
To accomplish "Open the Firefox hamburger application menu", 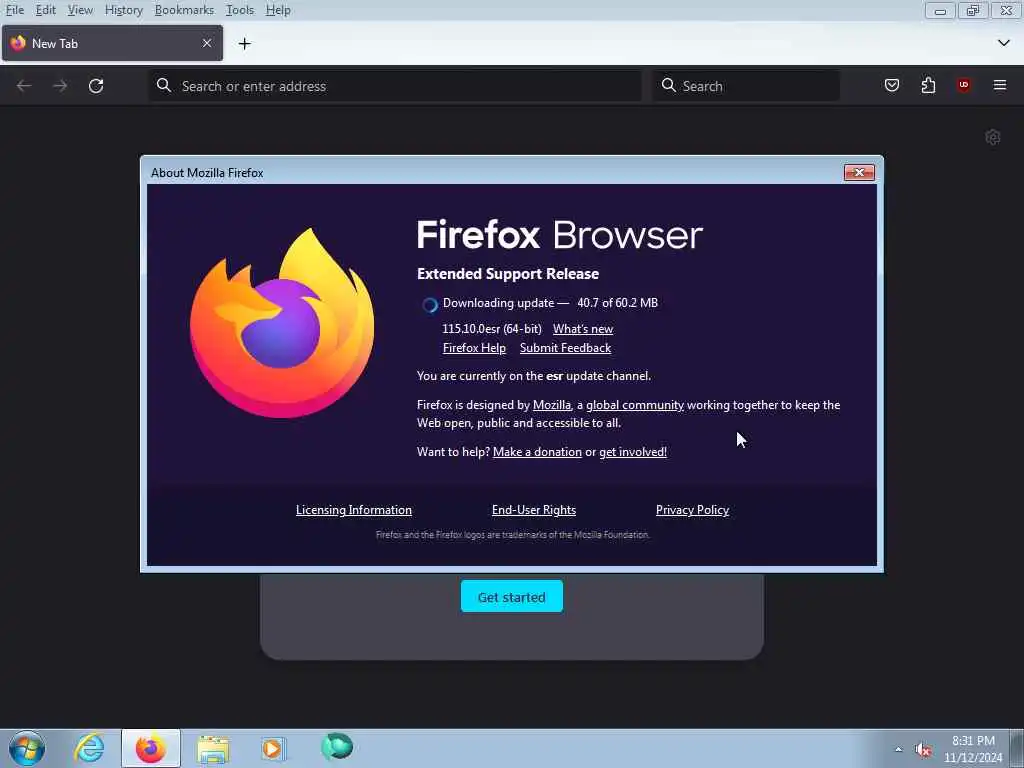I will click(1000, 85).
